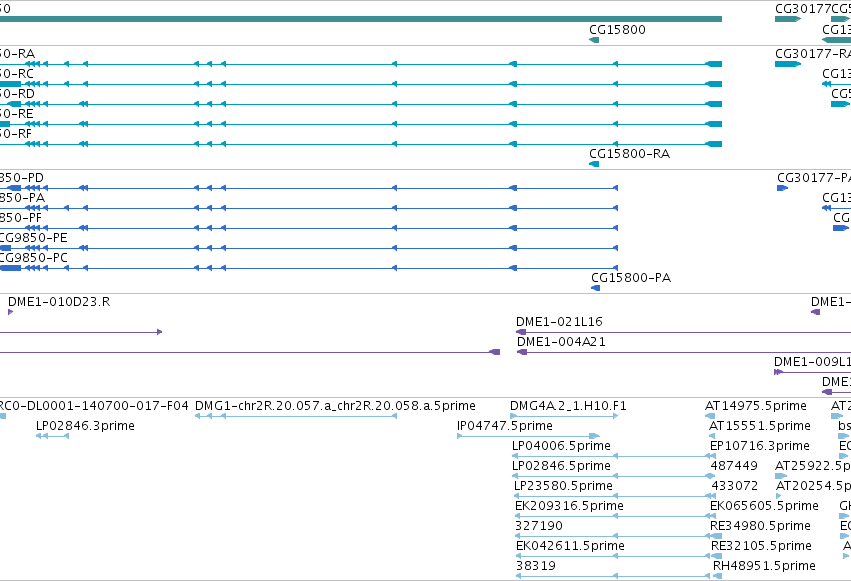The width and height of the screenshot is (851, 581).
Task: Click the CG9850-PE protein label
Action: point(34,238)
